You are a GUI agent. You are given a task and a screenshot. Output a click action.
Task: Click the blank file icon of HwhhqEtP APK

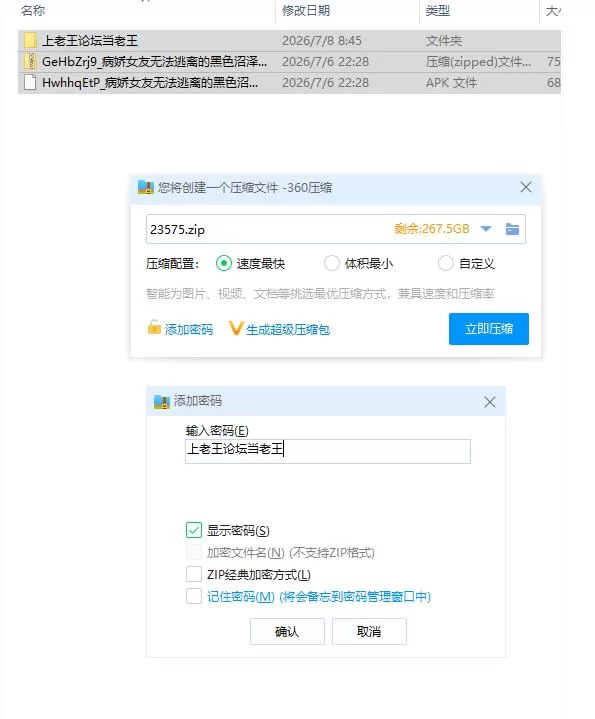(30, 83)
